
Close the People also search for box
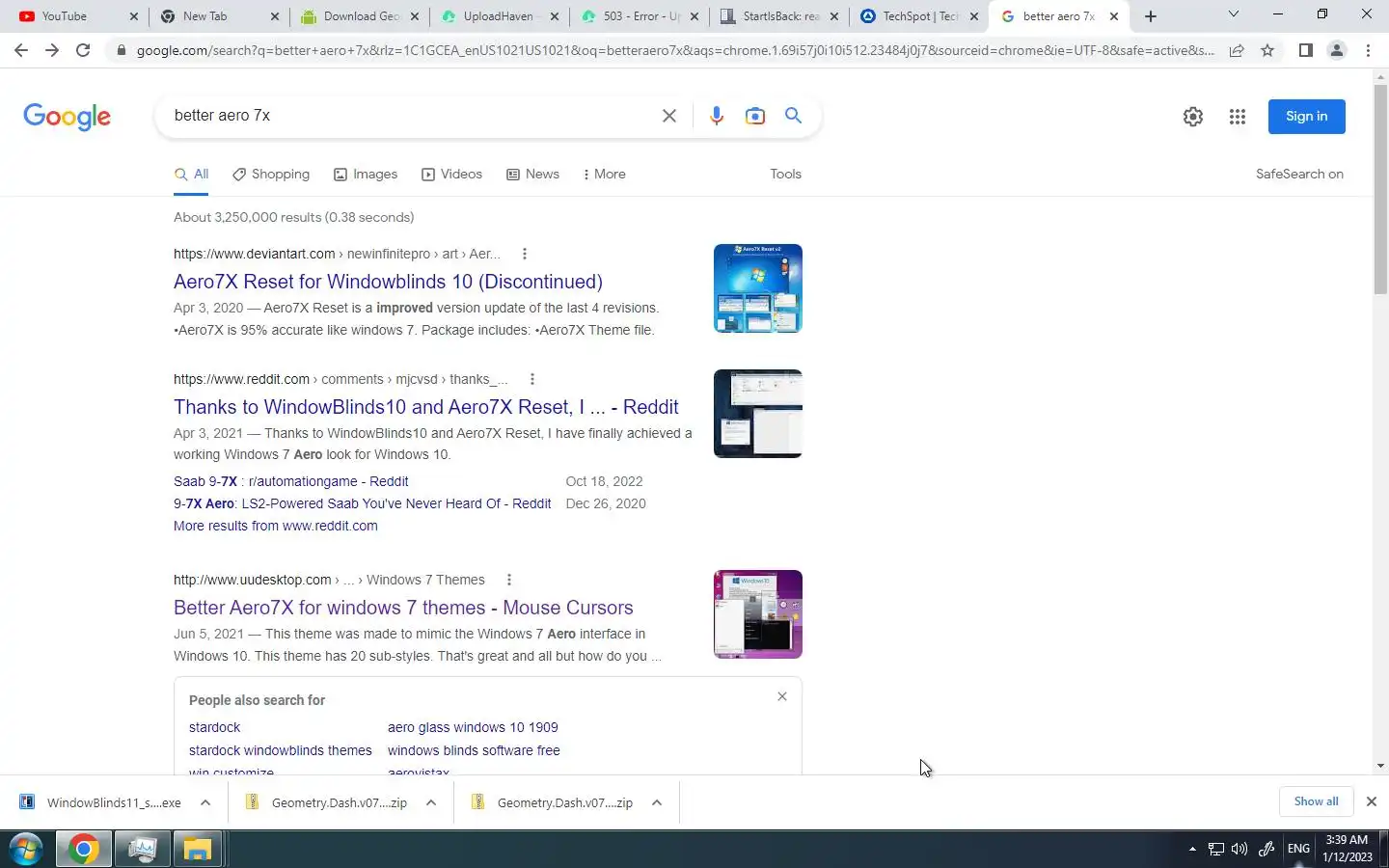782,696
